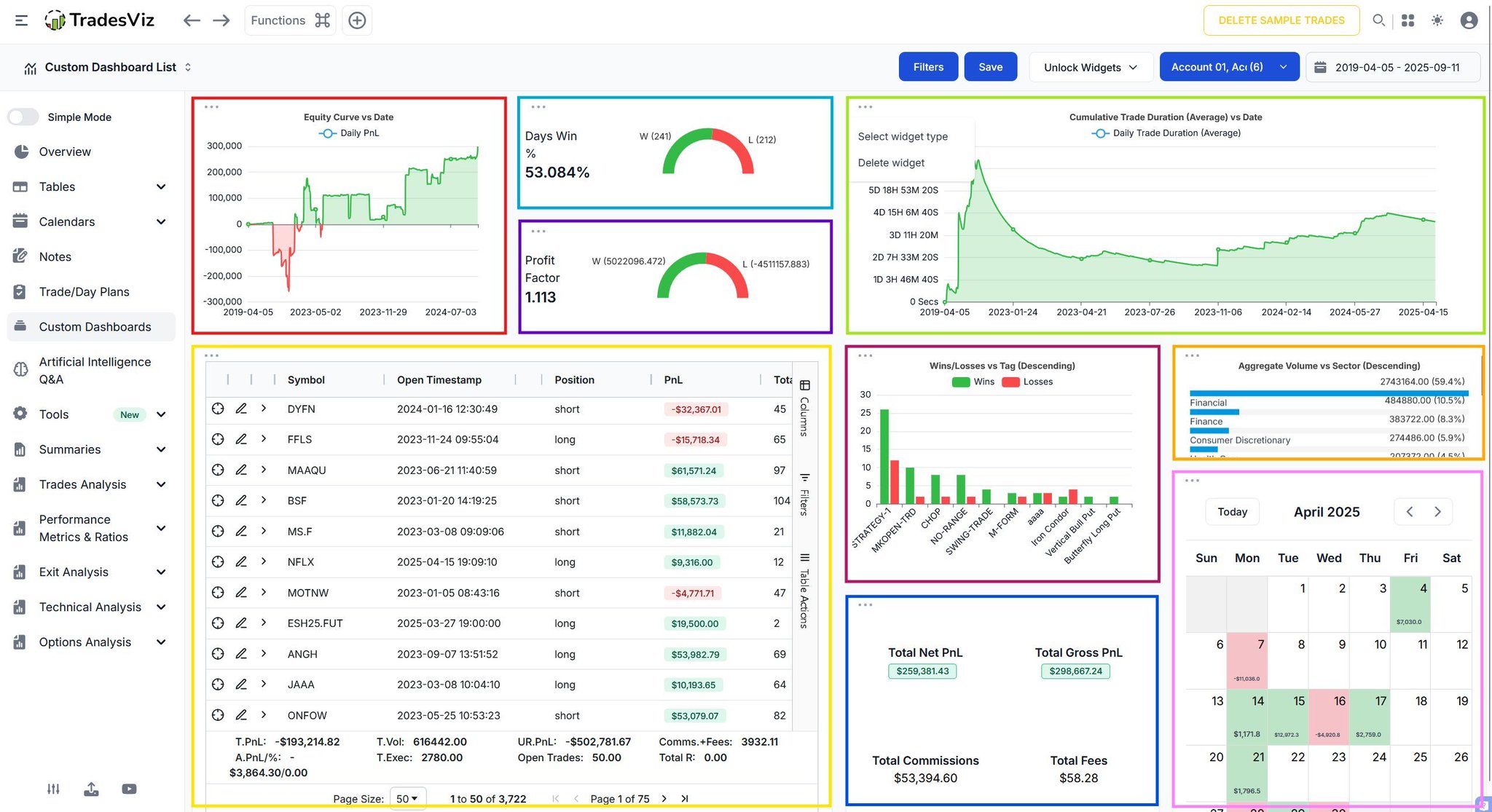Open the apps grid icon
1492x812 pixels.
1408,20
